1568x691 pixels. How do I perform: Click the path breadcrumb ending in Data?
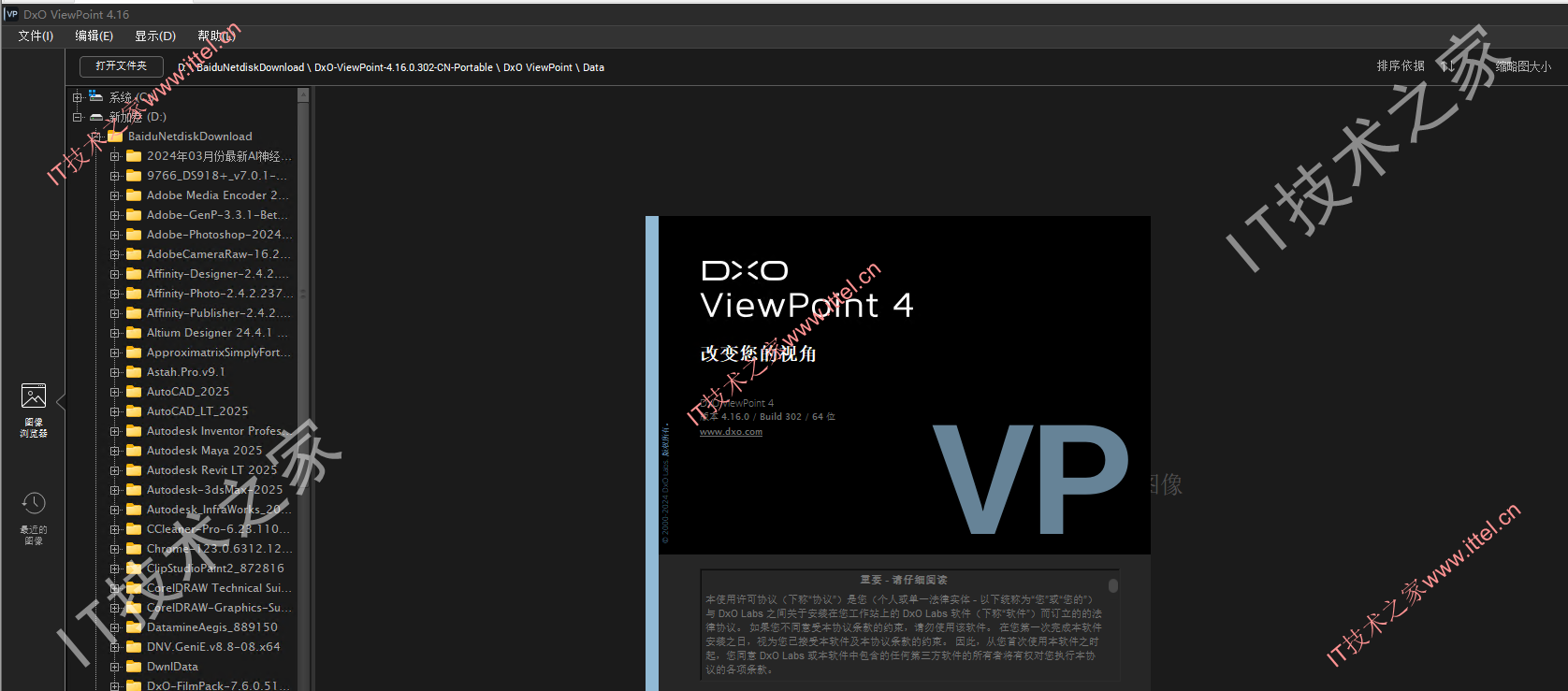point(392,67)
